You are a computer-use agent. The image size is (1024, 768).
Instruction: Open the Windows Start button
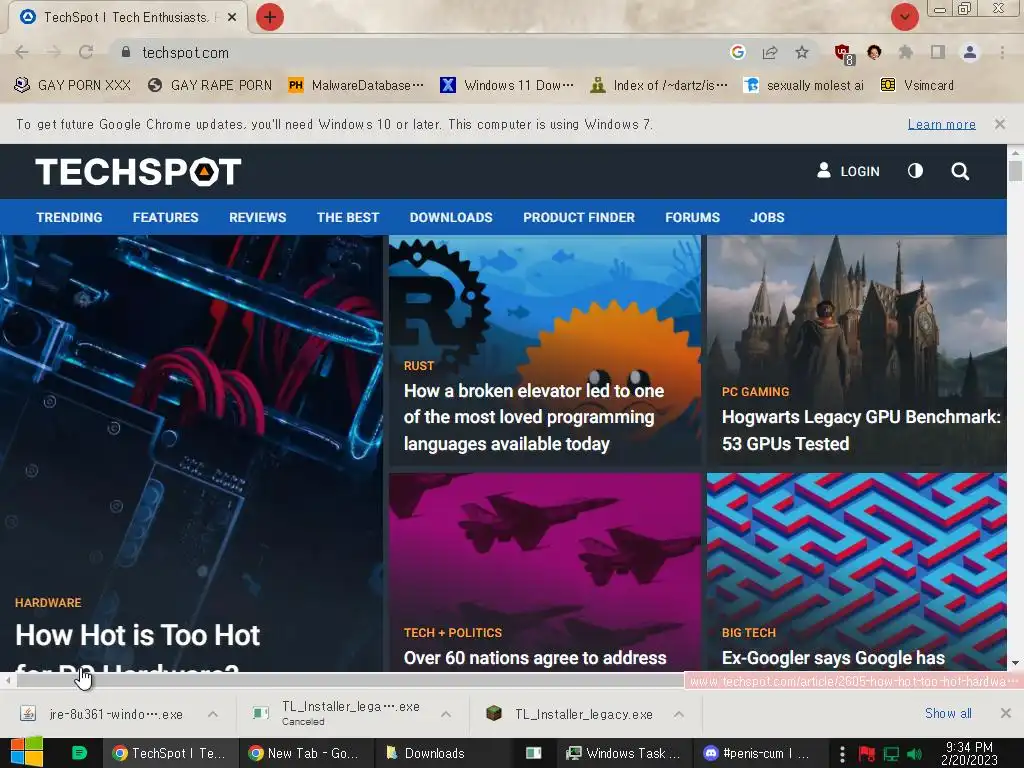[26, 752]
